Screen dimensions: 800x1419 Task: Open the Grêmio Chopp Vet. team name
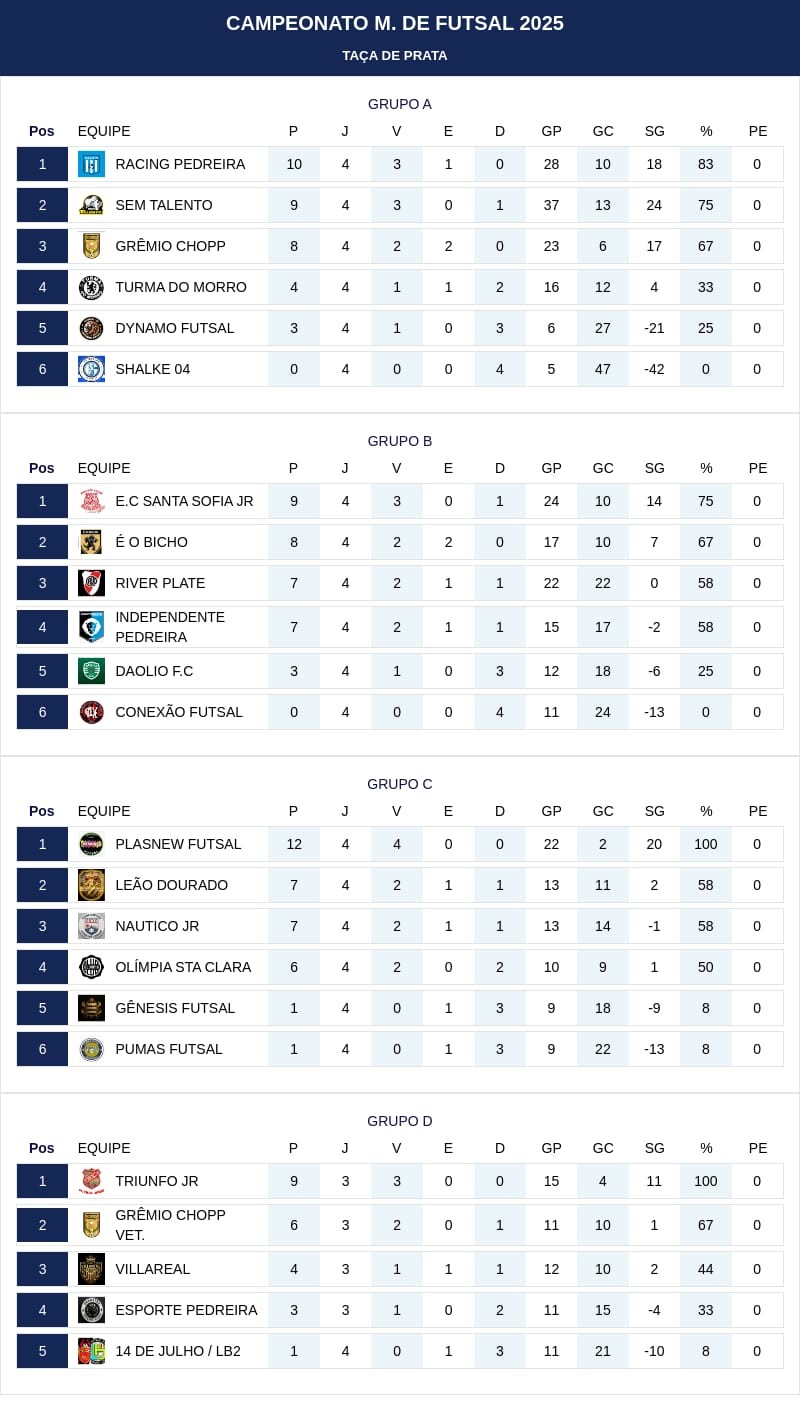(170, 1225)
